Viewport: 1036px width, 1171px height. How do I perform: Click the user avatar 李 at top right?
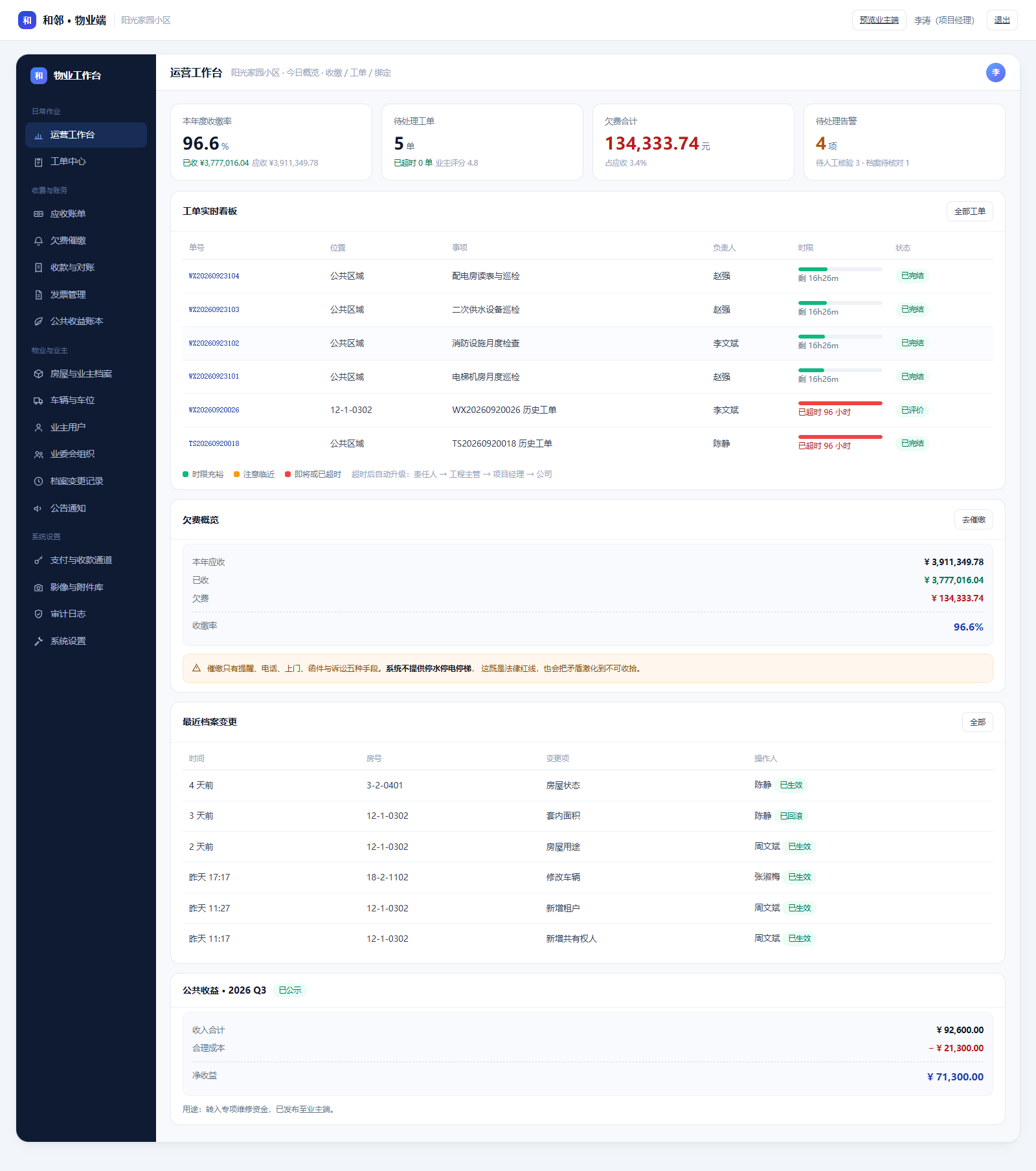click(x=995, y=72)
